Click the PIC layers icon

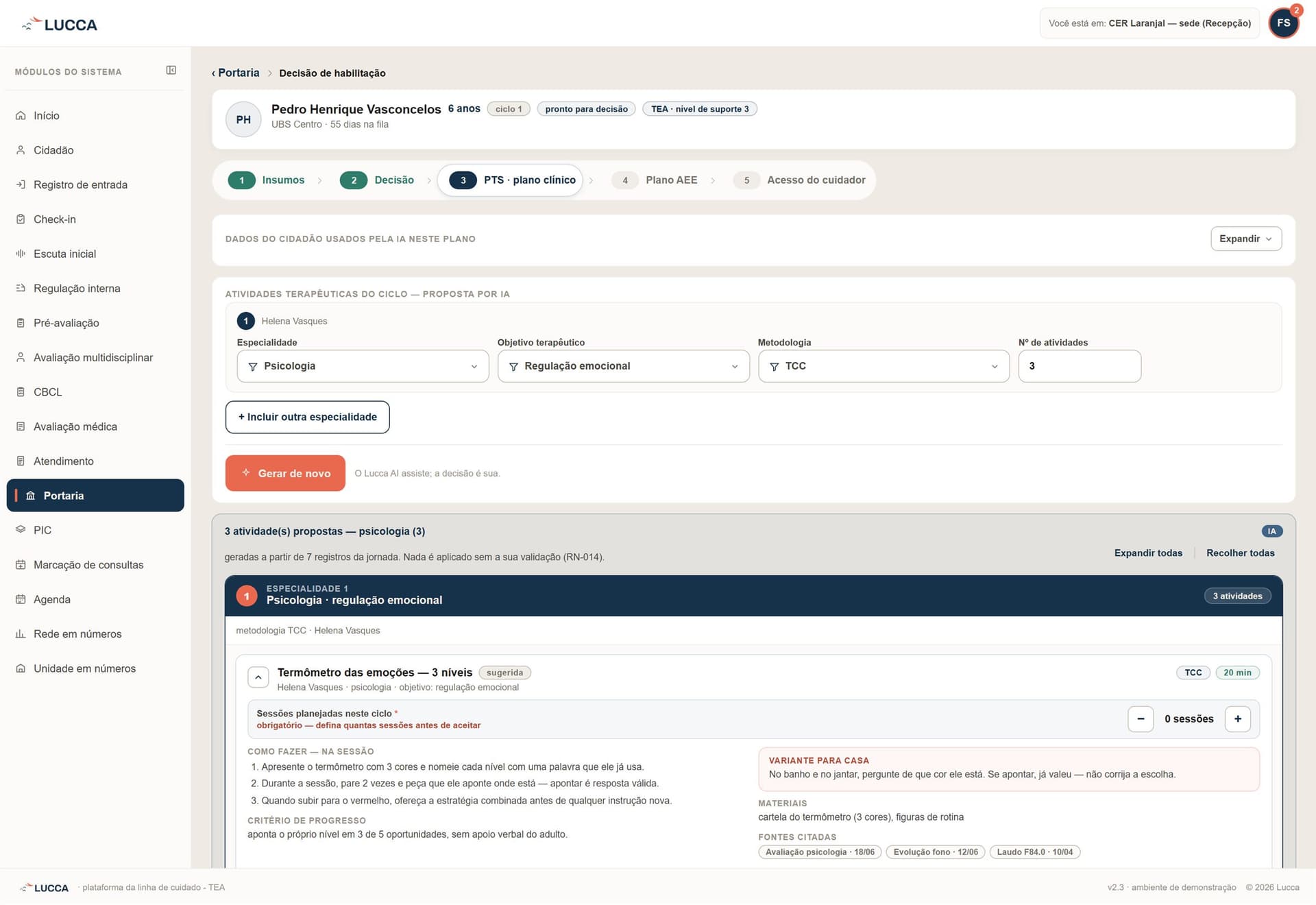(21, 530)
